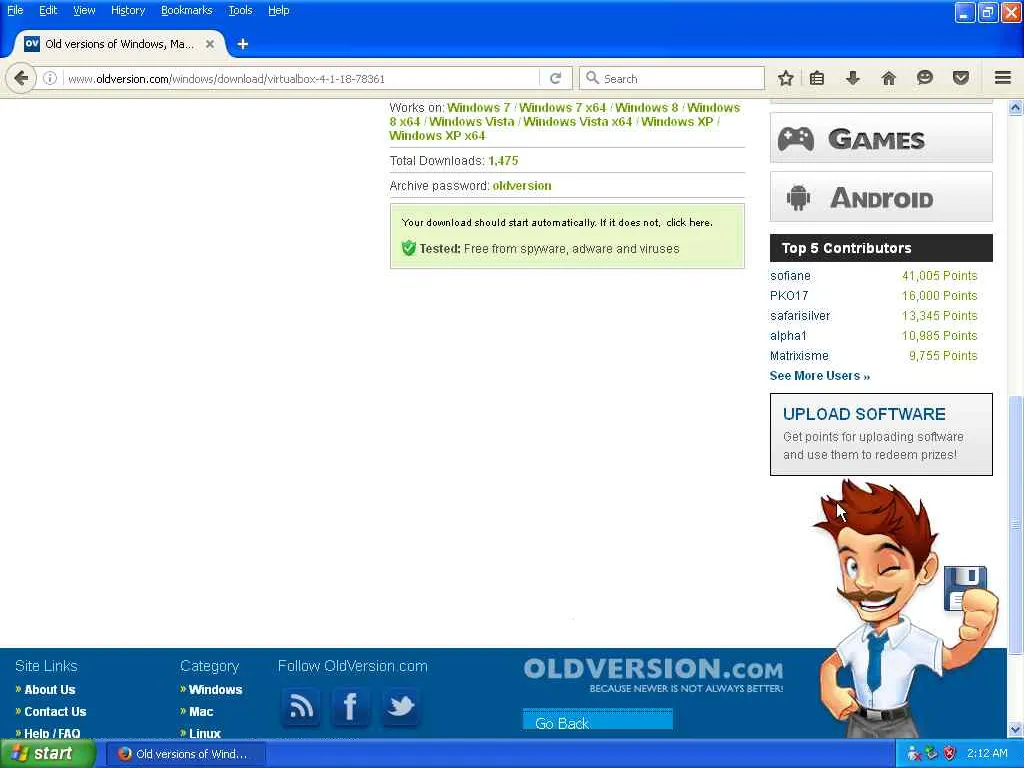The height and width of the screenshot is (768, 1024).
Task: Click the page scrollbar down arrow
Action: tap(1016, 729)
